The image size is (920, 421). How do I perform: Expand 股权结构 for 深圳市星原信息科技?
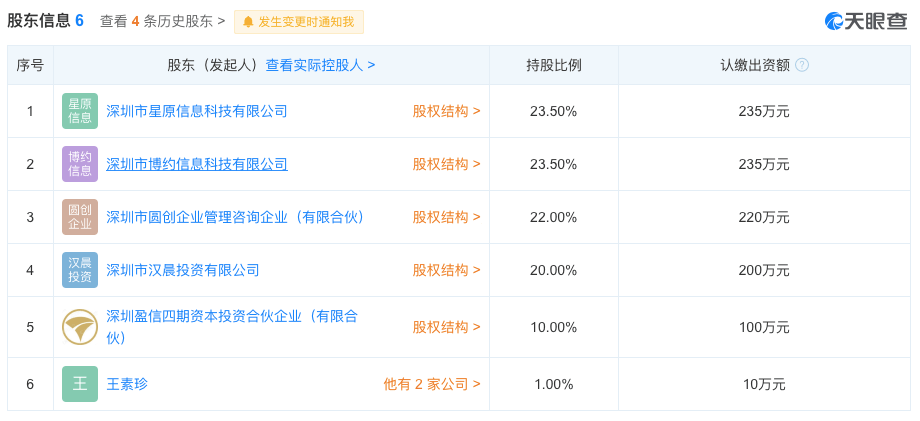click(447, 111)
